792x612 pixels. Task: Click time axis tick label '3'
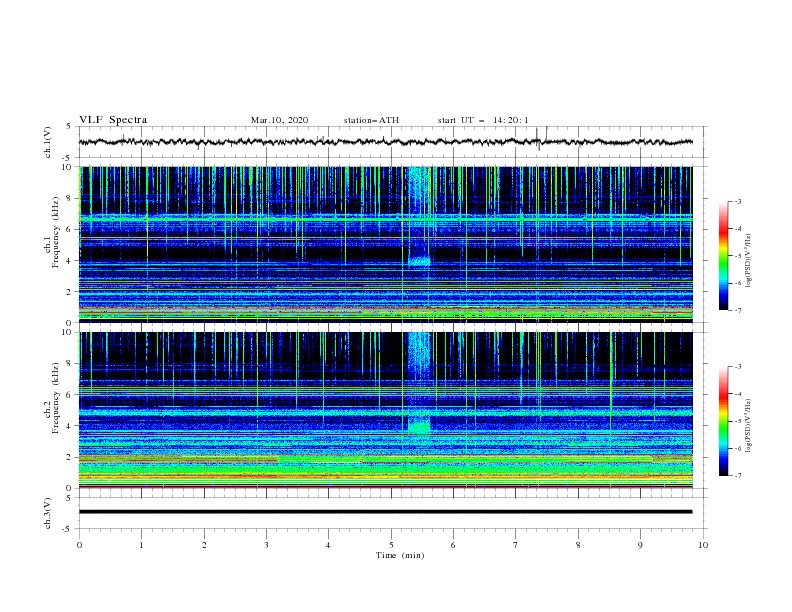pyautogui.click(x=266, y=545)
